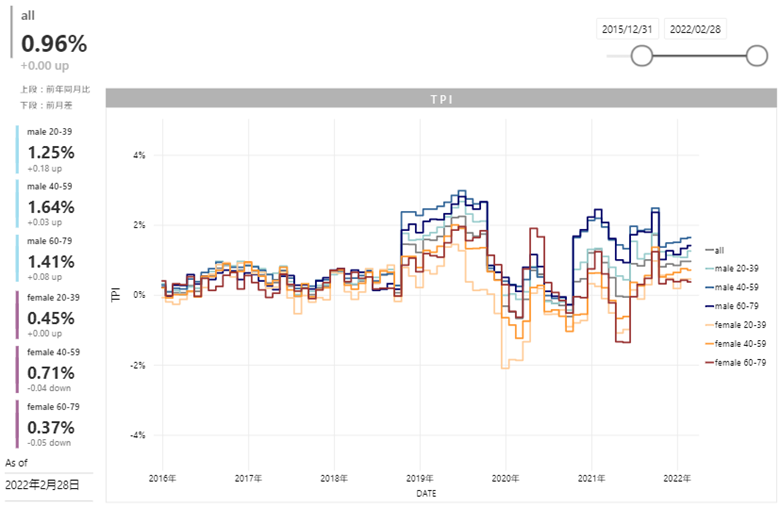Select 'female 60-79' legend marker

pos(710,363)
